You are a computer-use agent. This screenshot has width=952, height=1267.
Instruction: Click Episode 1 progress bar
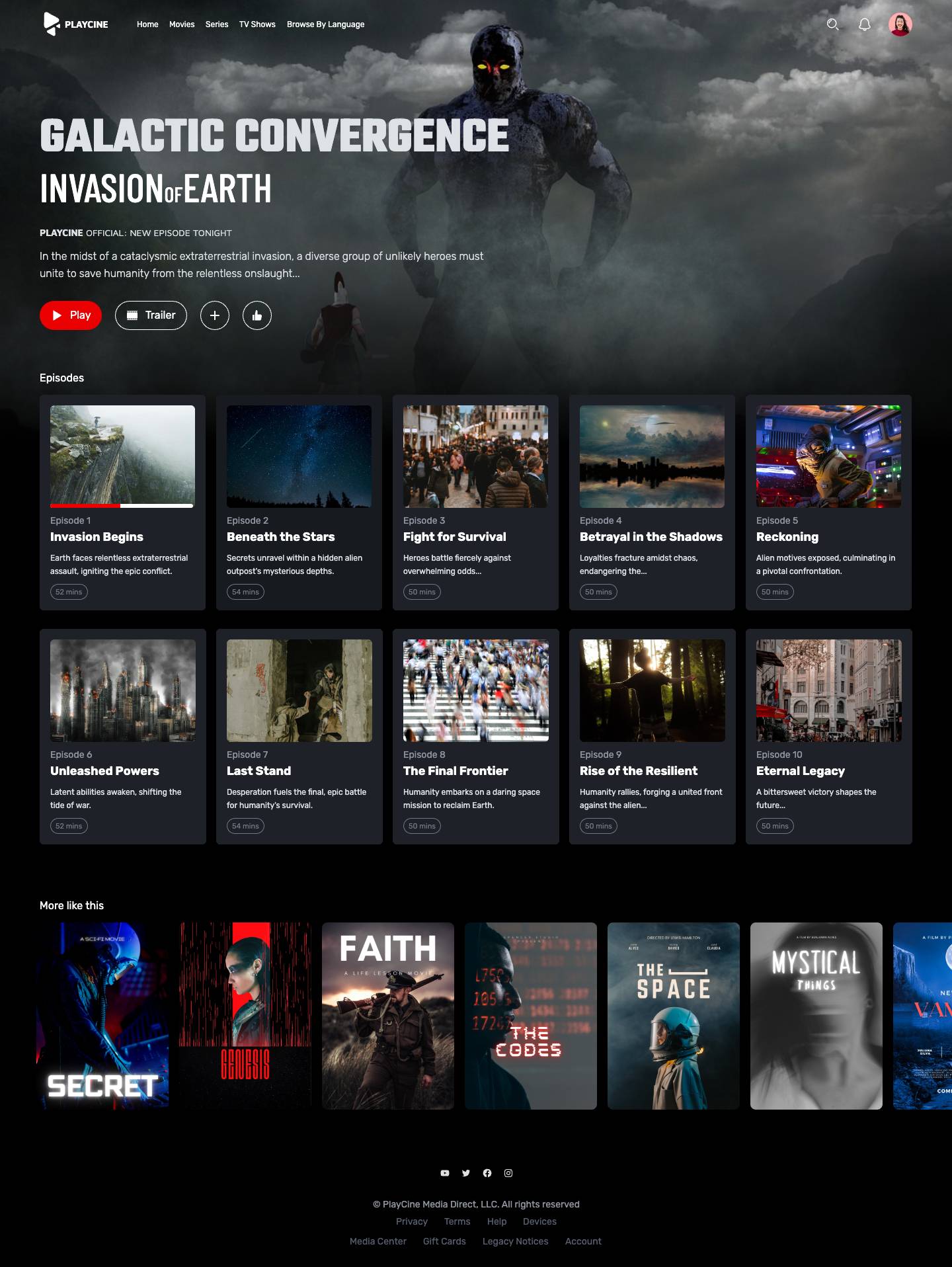122,506
